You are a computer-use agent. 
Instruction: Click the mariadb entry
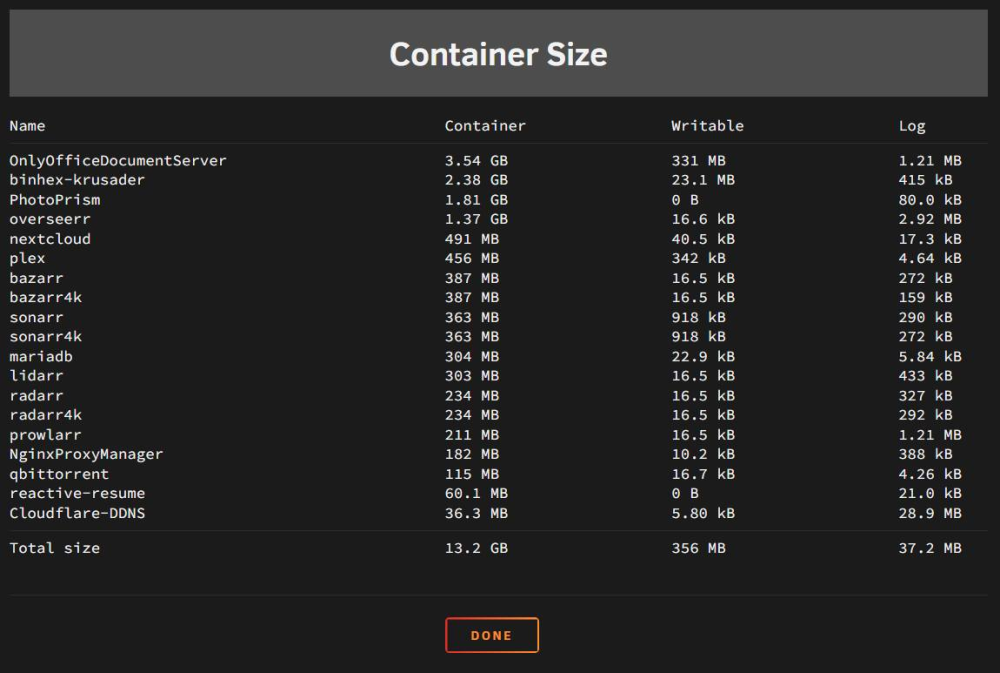coord(41,357)
